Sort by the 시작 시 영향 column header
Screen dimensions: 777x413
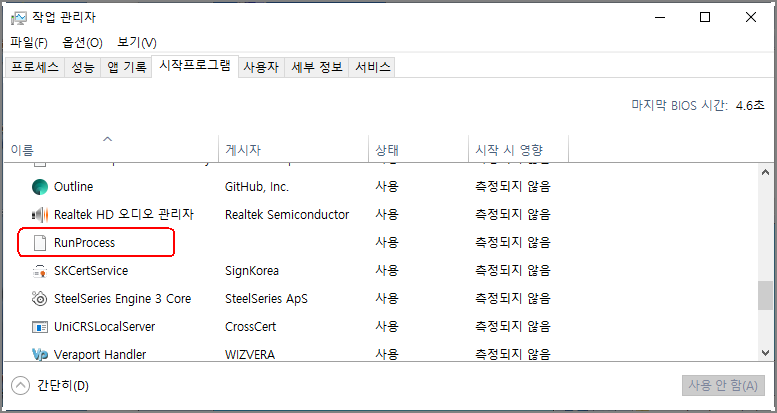tap(518, 148)
